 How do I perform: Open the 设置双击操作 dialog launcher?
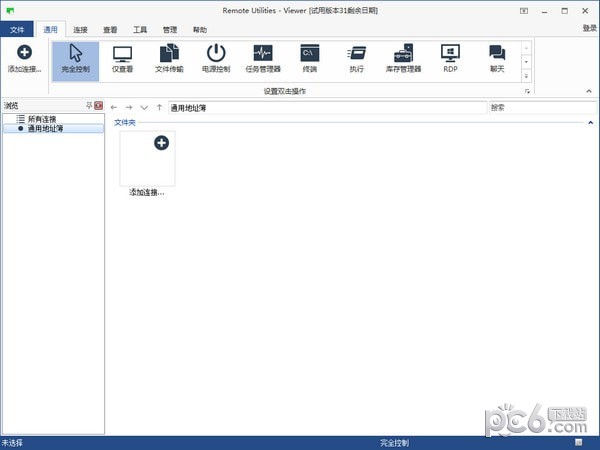(x=527, y=91)
